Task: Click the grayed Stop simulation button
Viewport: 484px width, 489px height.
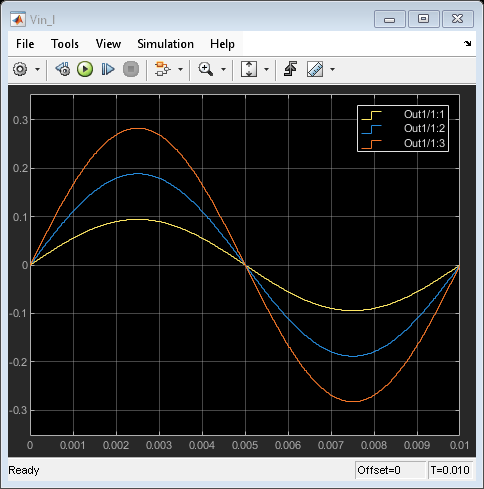Action: tap(131, 69)
